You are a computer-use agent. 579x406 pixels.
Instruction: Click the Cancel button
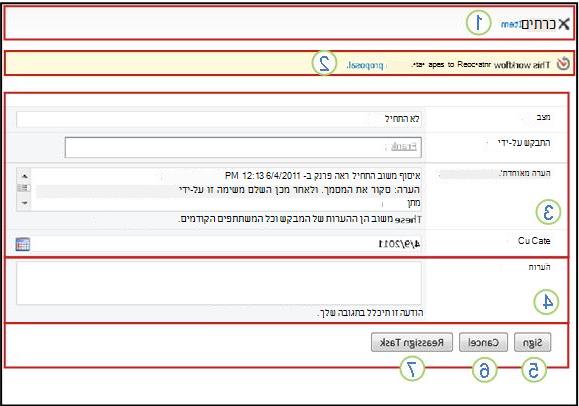coord(483,342)
